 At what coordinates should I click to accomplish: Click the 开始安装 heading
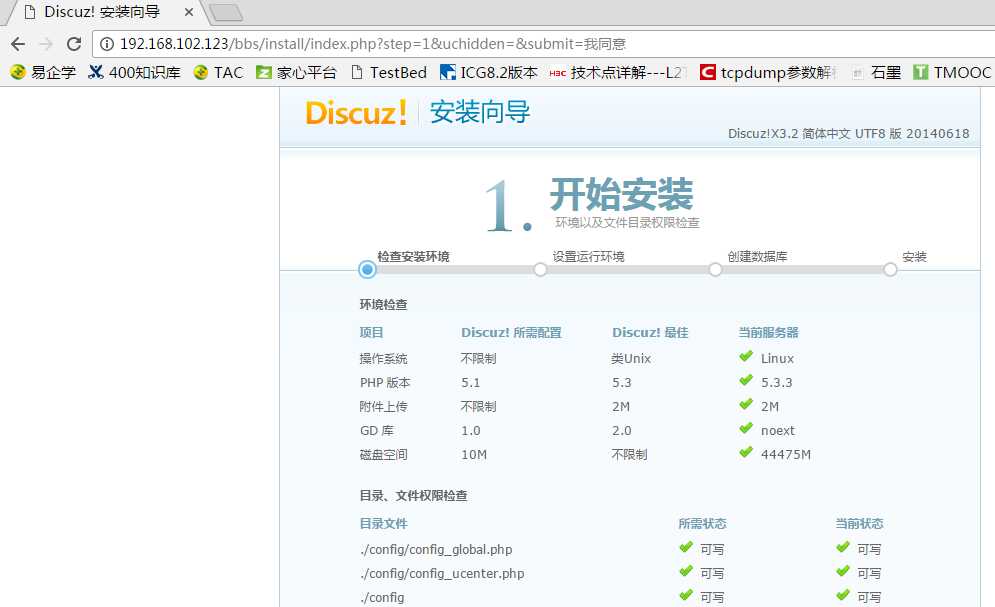[x=621, y=193]
